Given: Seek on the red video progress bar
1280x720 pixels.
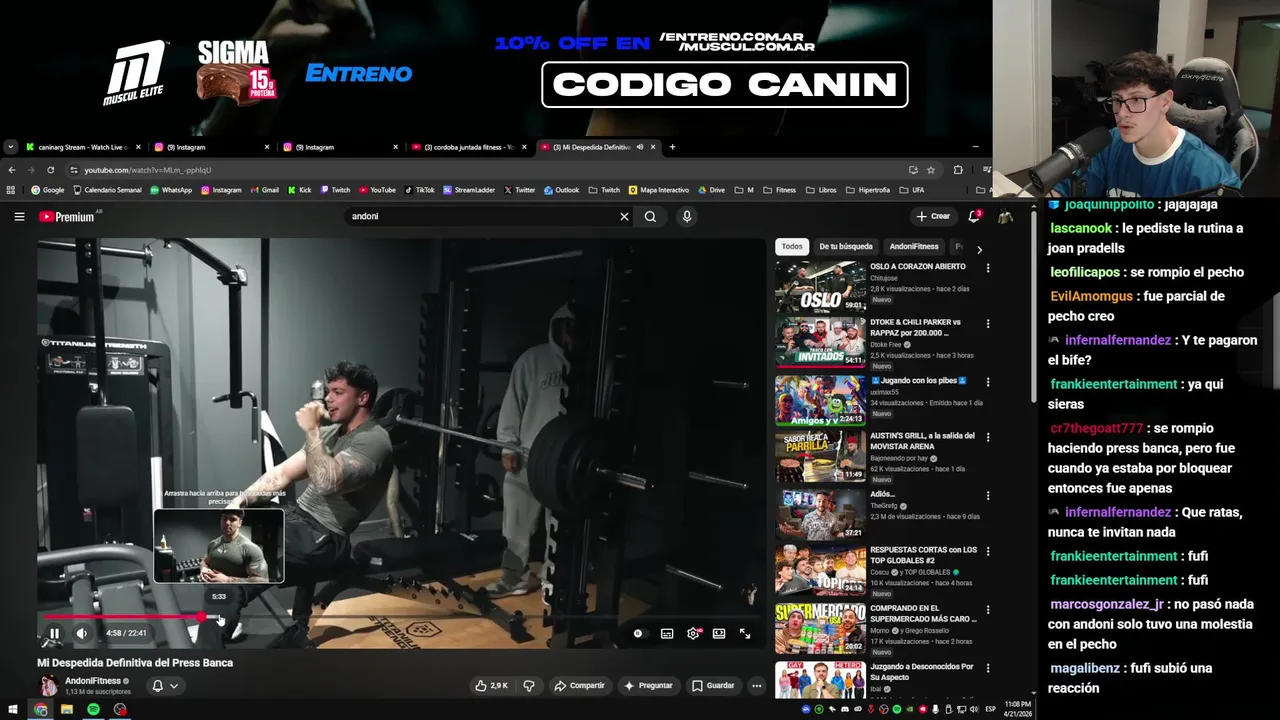Looking at the screenshot, I should pyautogui.click(x=400, y=617).
